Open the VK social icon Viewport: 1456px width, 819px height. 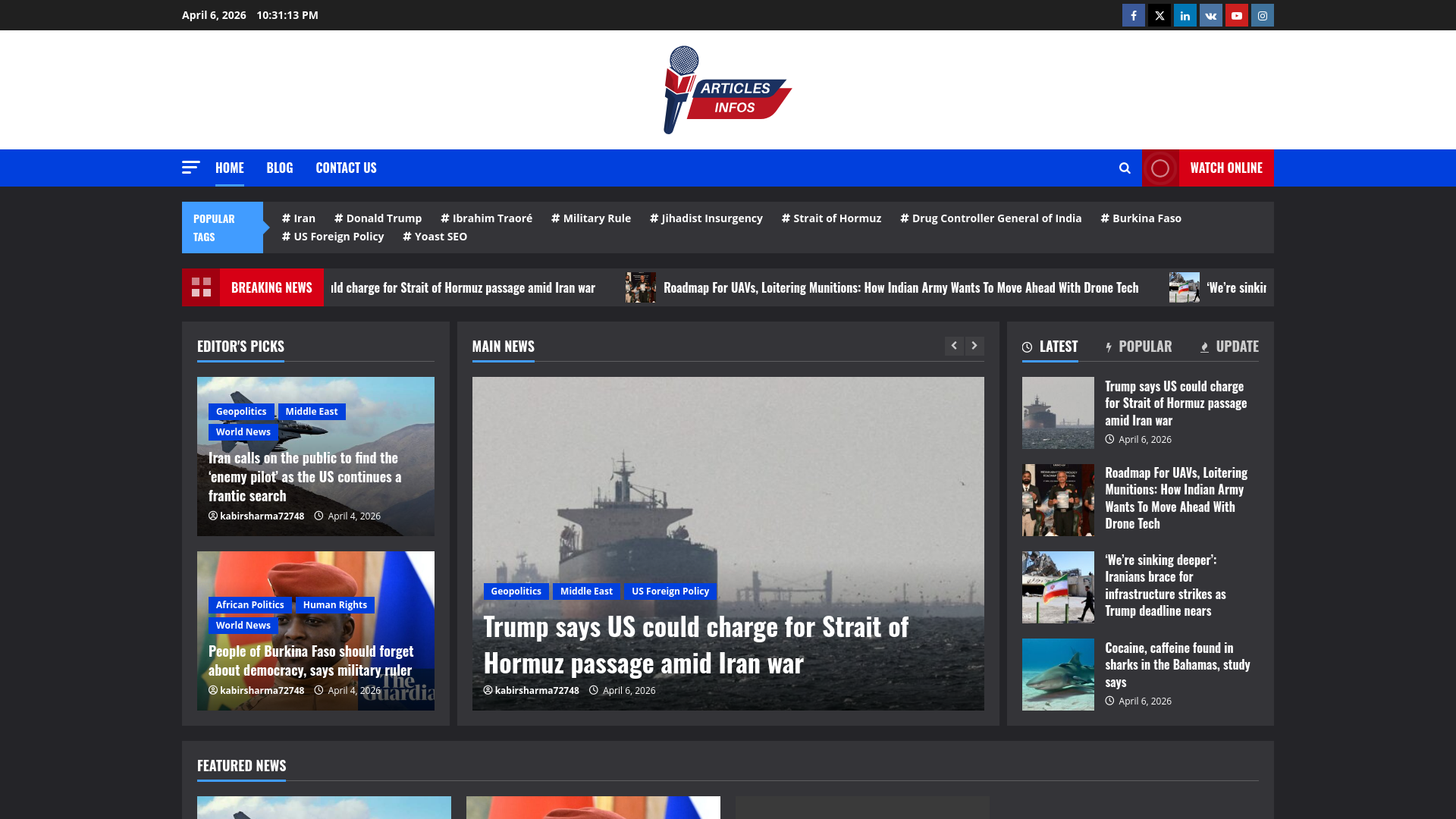pyautogui.click(x=1211, y=15)
